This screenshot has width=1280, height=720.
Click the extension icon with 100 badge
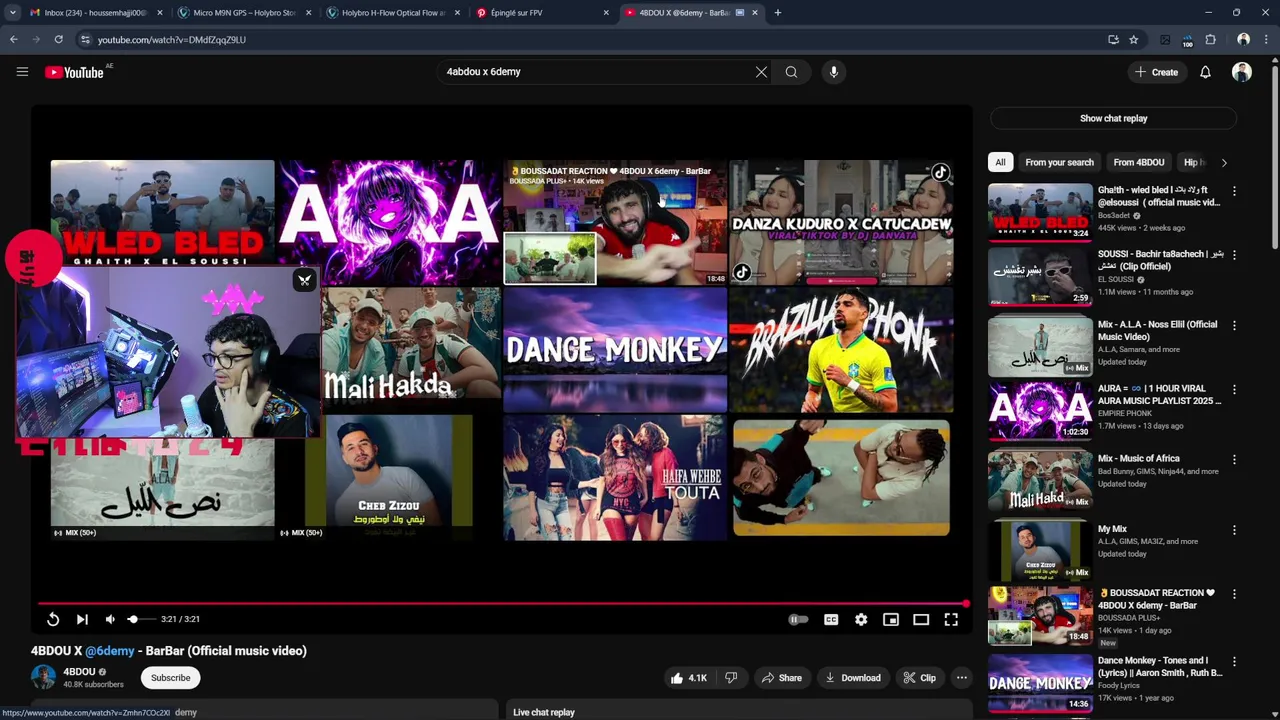click(1187, 40)
